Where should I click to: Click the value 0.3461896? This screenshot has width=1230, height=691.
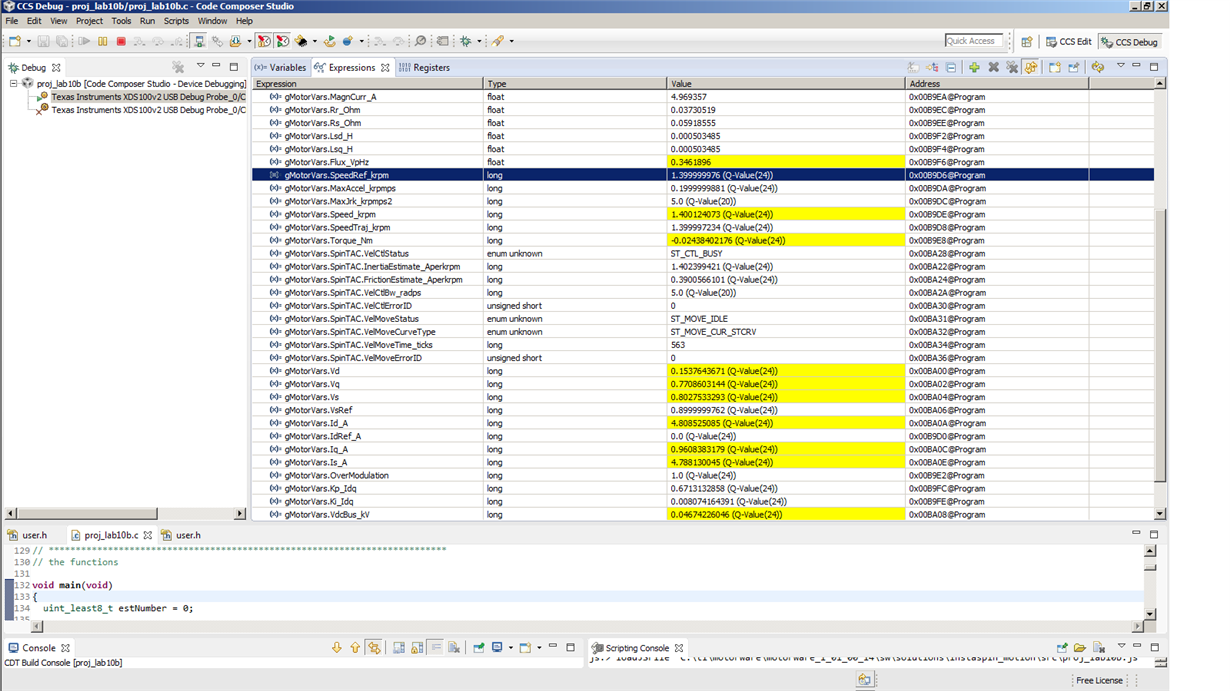[x=691, y=162]
